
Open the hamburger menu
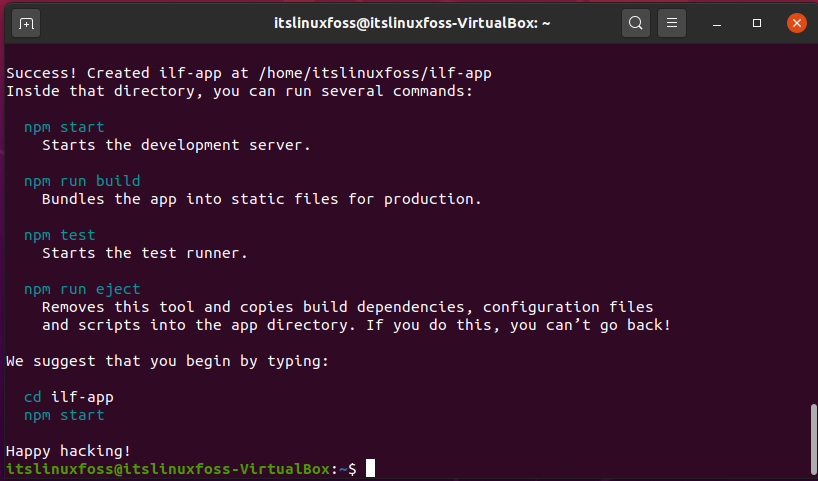(672, 23)
